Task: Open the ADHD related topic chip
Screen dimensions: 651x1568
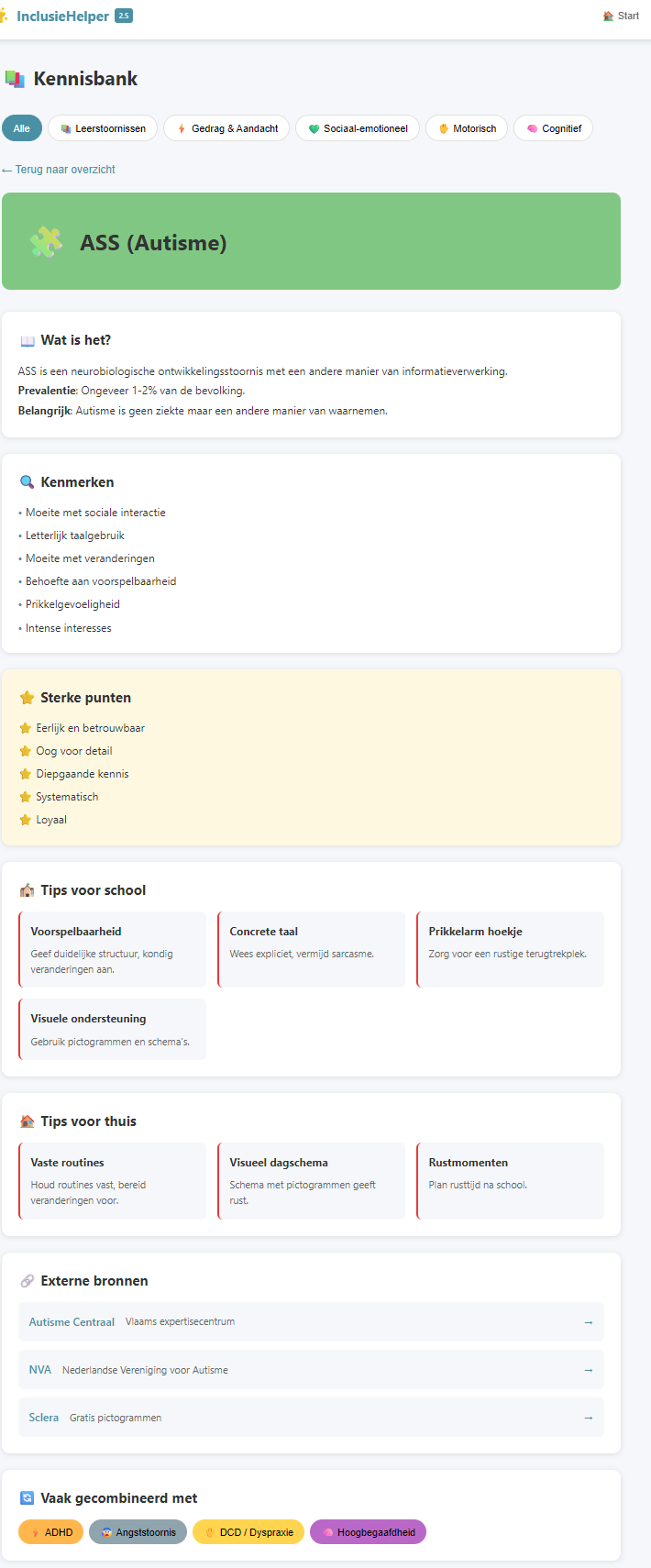Action: coord(51,1532)
